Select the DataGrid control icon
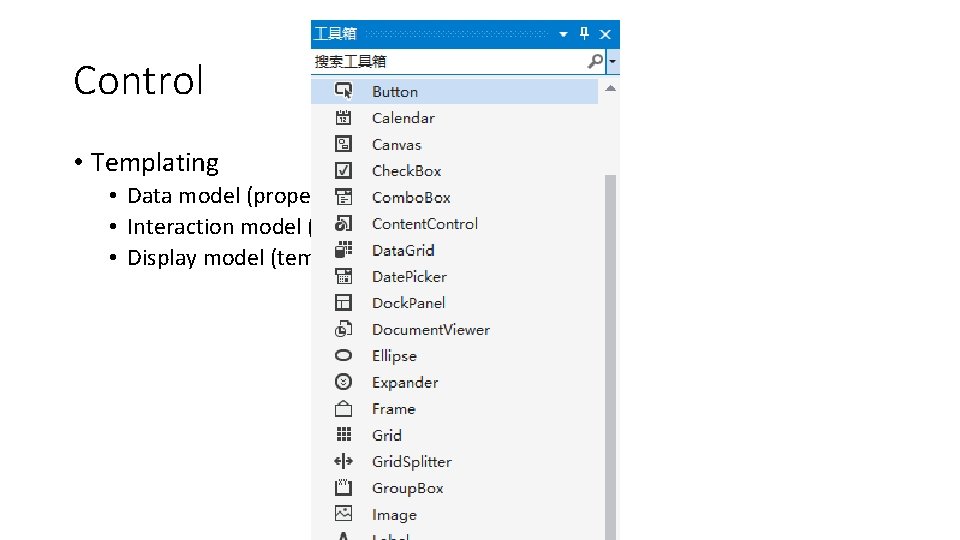960x540 pixels. tap(343, 250)
